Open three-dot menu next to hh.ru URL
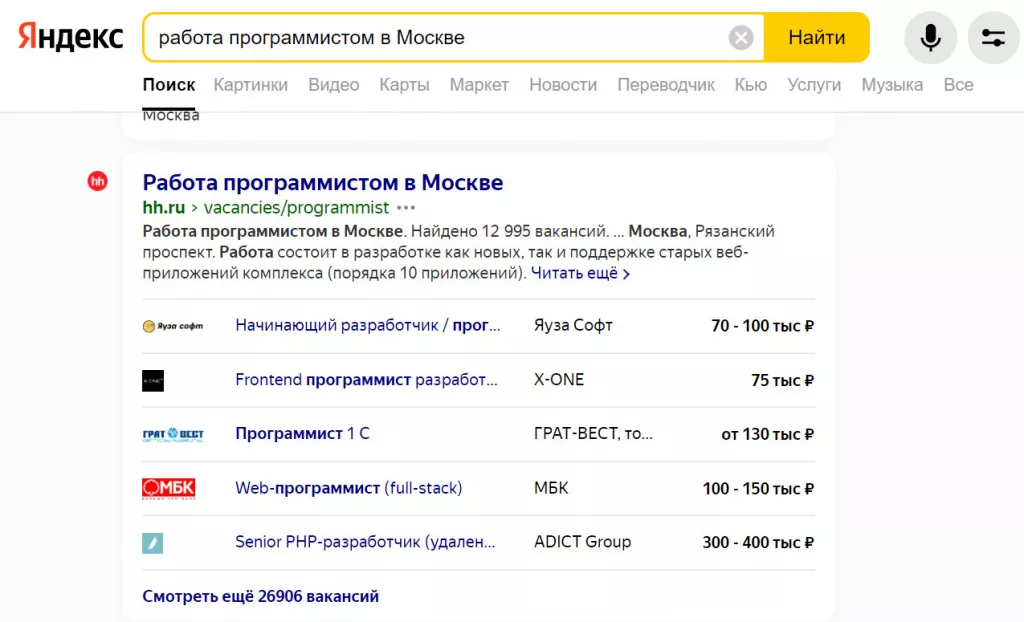1024x622 pixels. point(405,208)
